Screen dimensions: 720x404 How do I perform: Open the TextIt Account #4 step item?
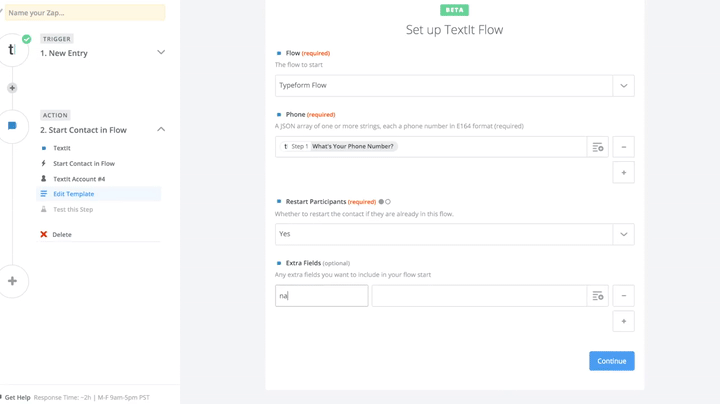[x=79, y=179]
